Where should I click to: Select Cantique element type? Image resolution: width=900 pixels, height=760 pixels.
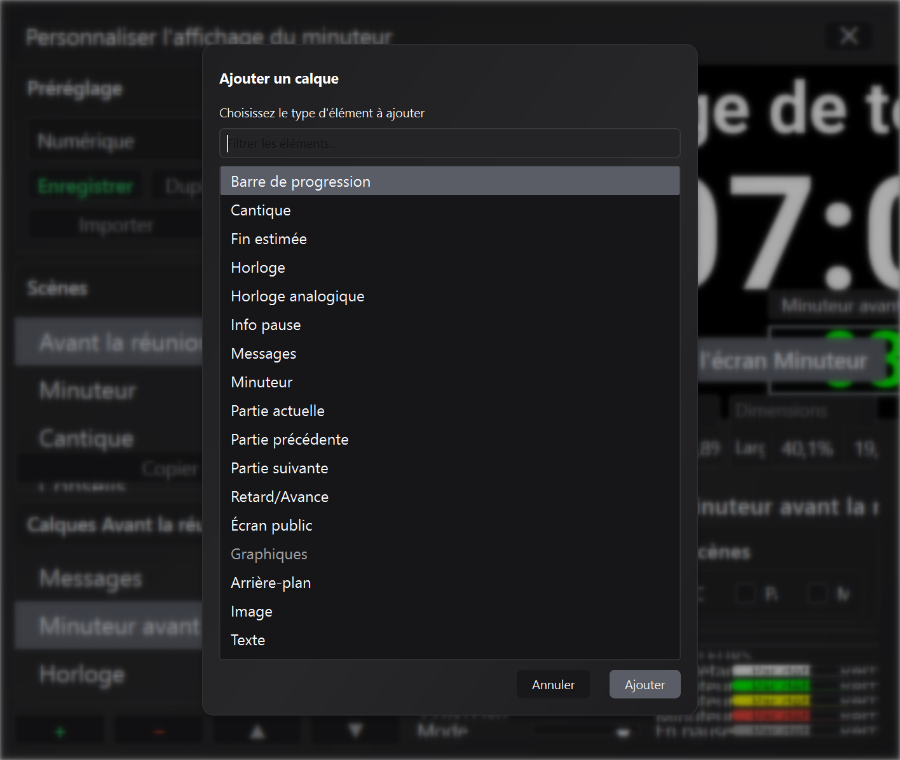449,210
